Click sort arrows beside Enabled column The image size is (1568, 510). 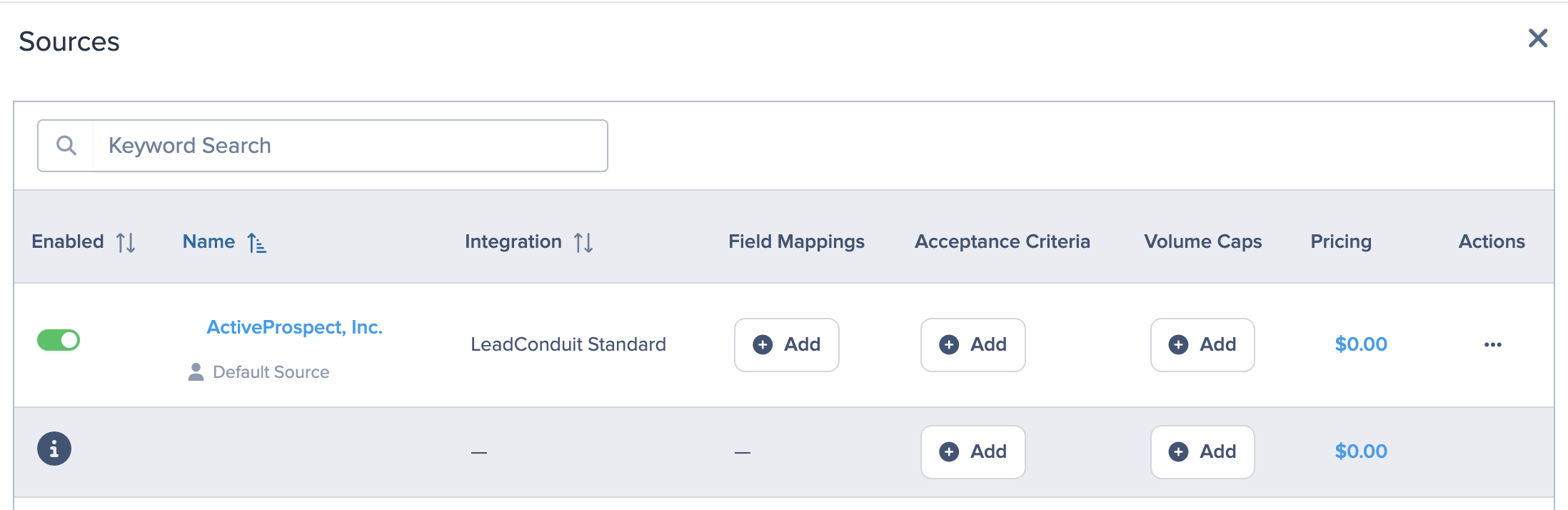tap(126, 243)
